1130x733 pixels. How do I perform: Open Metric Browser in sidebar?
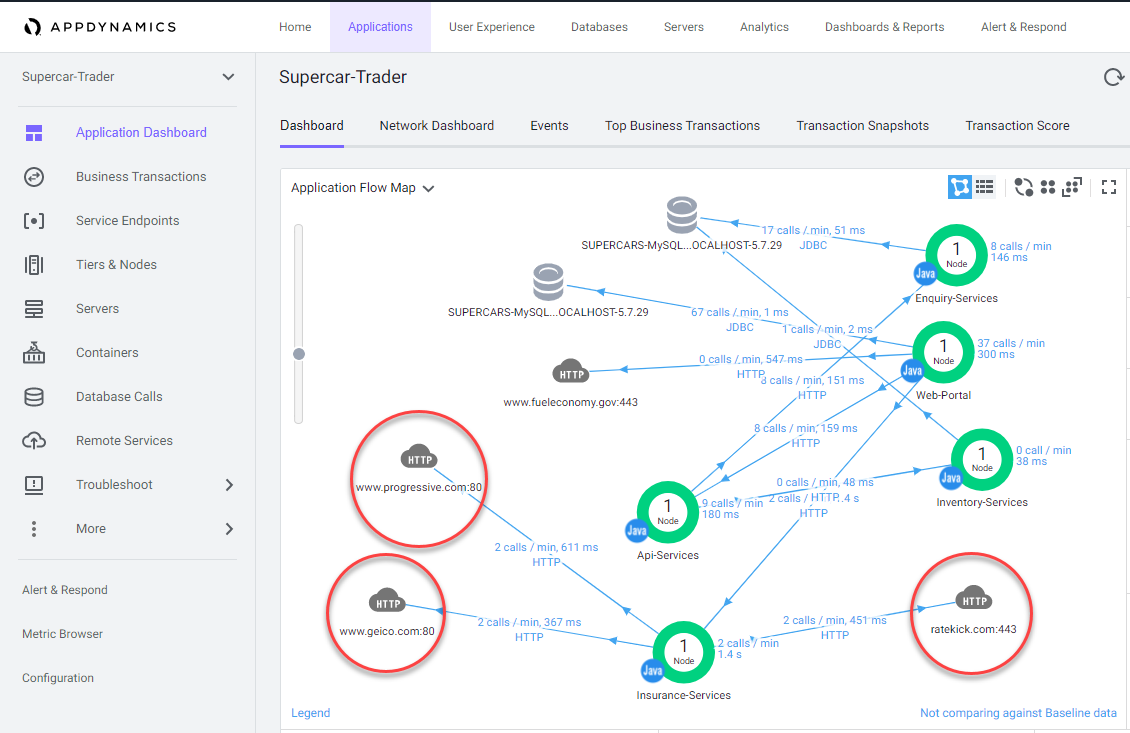63,634
